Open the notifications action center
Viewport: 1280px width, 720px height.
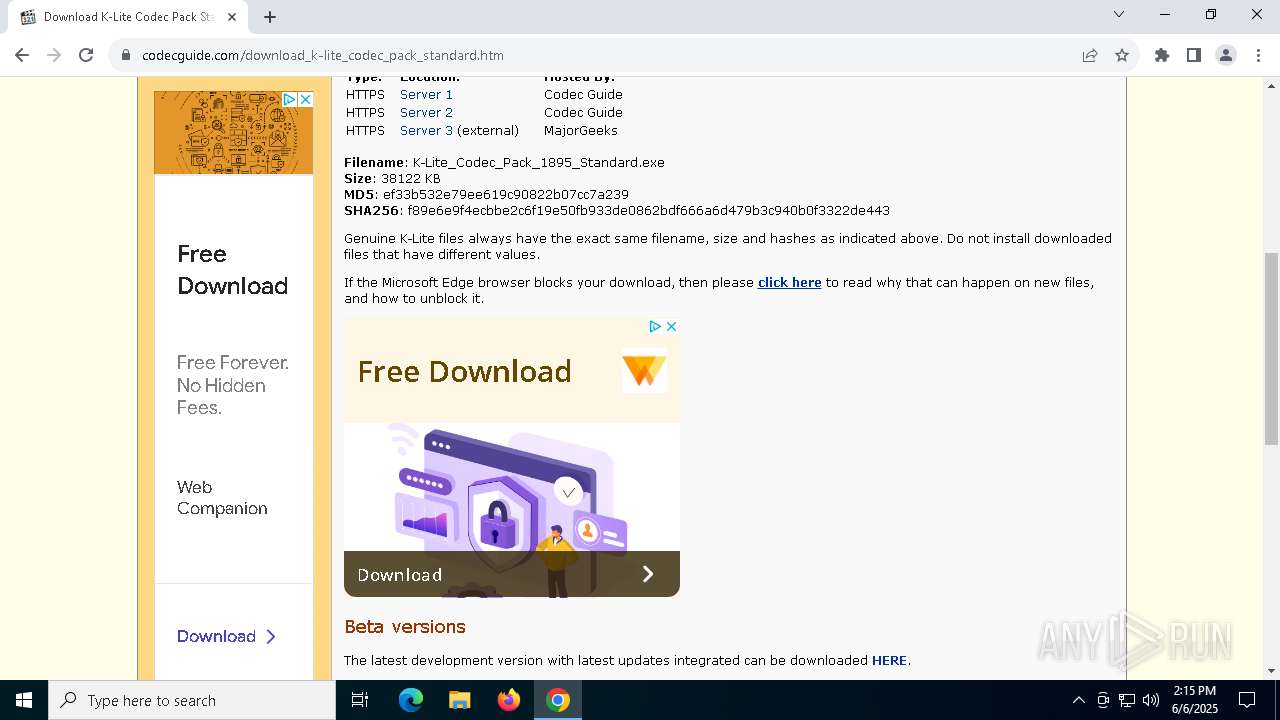coord(1247,700)
